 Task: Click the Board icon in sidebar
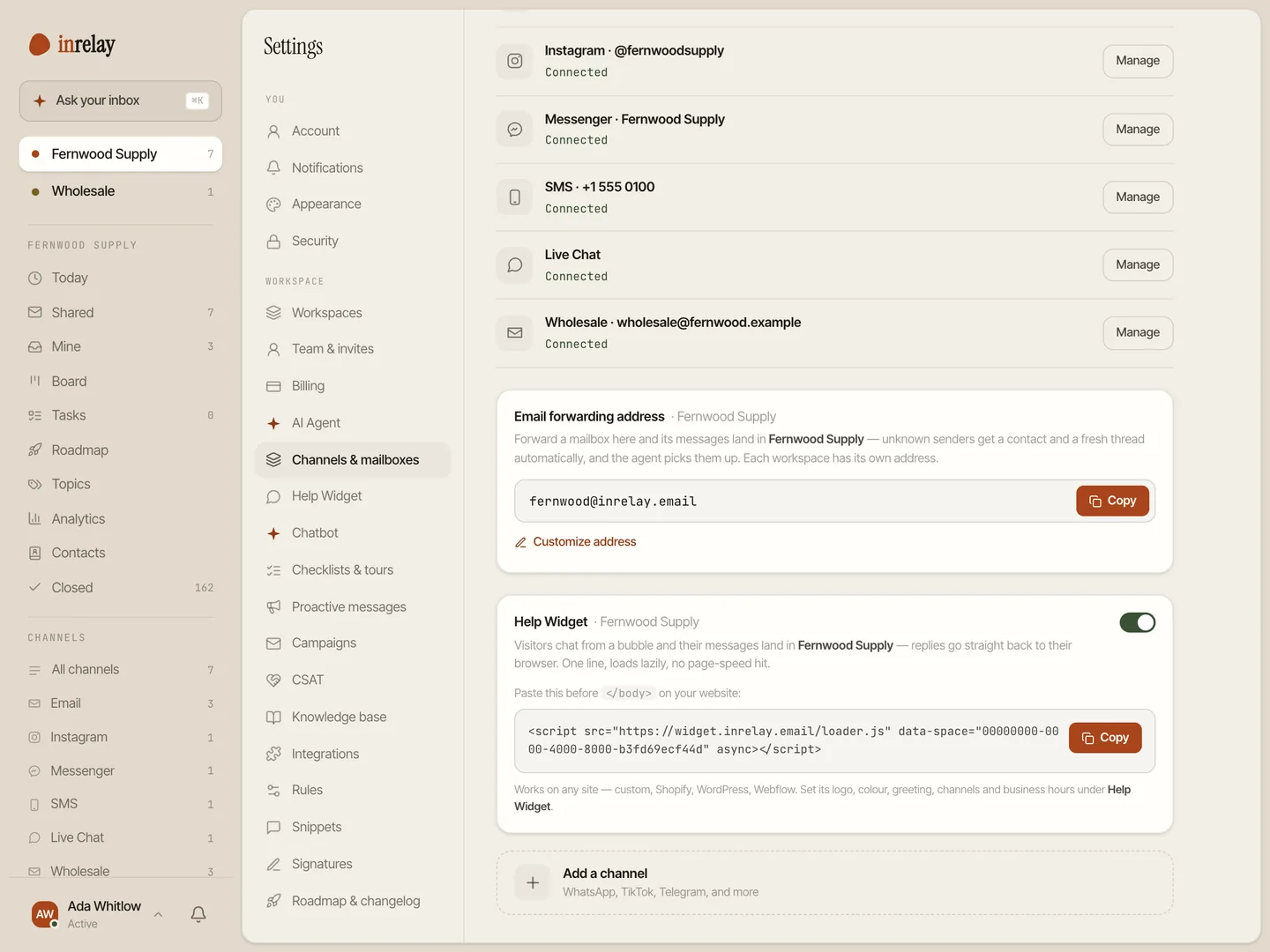point(35,382)
